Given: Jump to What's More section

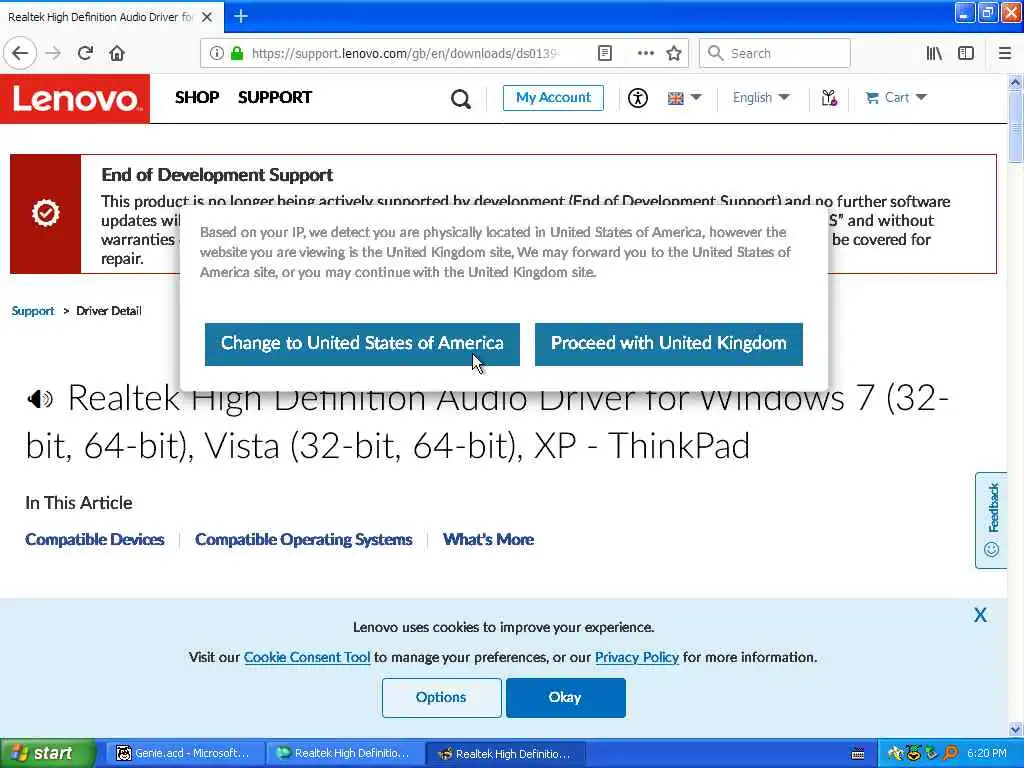Looking at the screenshot, I should [488, 539].
